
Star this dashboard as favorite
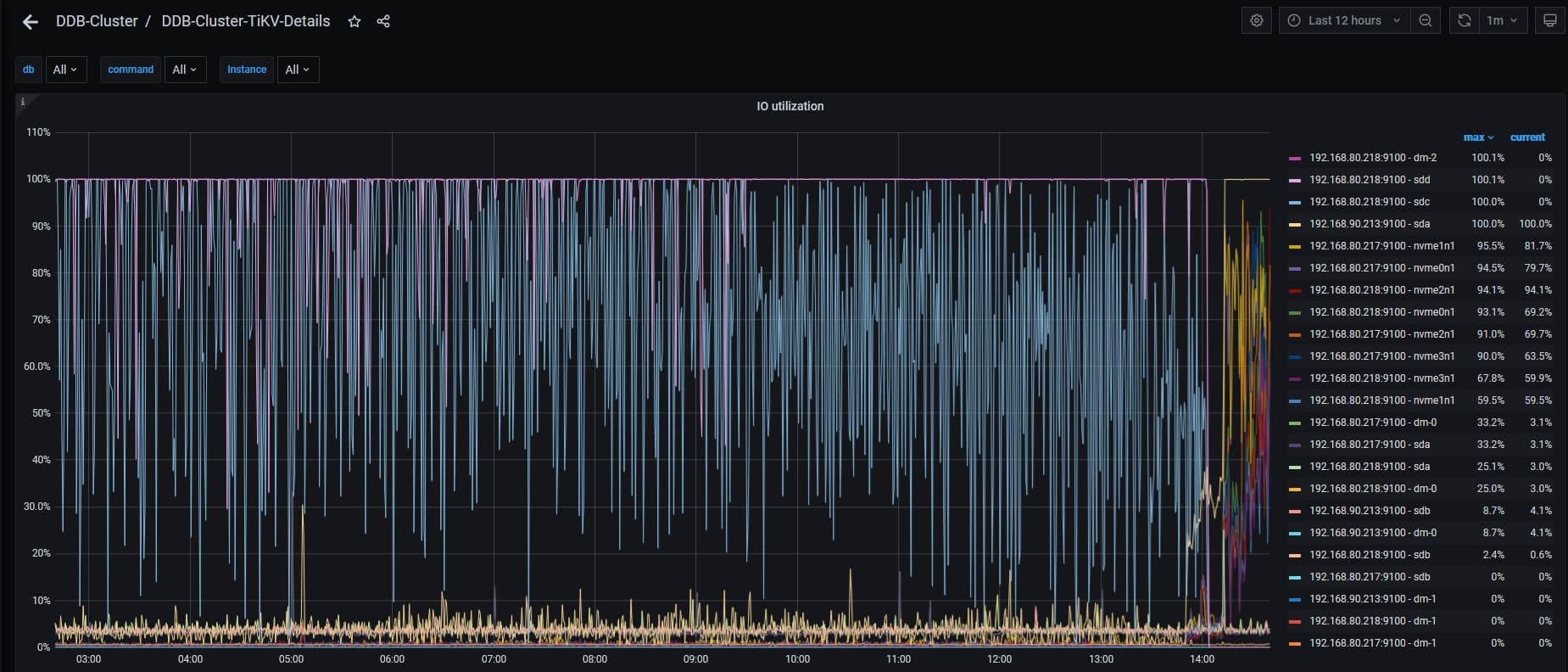354,22
